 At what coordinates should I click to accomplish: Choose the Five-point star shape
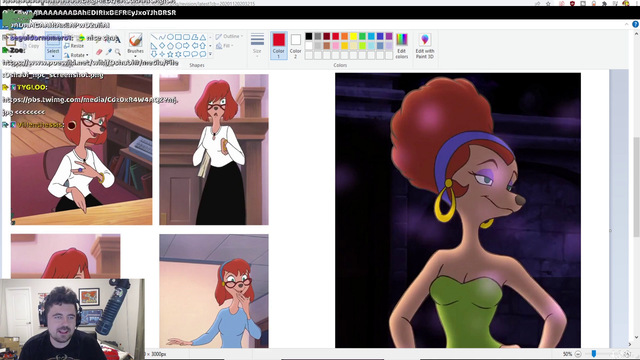170,54
